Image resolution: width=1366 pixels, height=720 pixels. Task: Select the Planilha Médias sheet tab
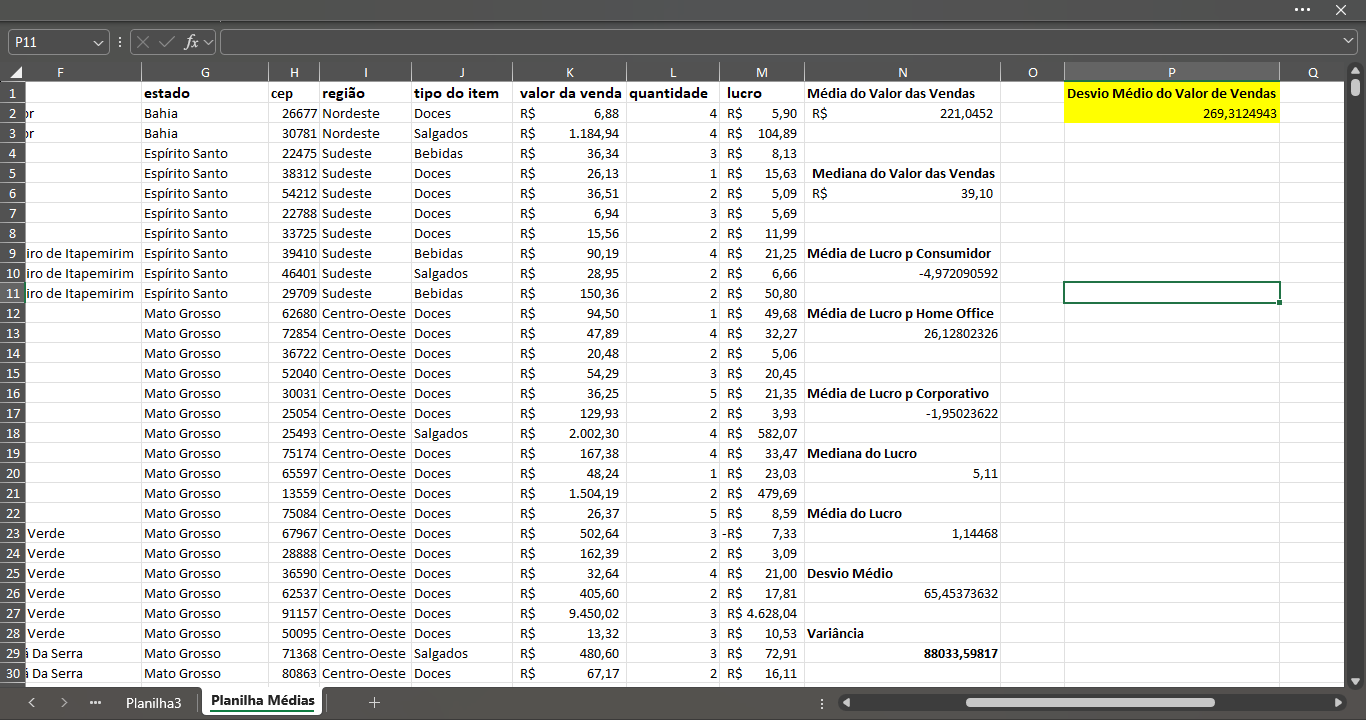tap(262, 701)
